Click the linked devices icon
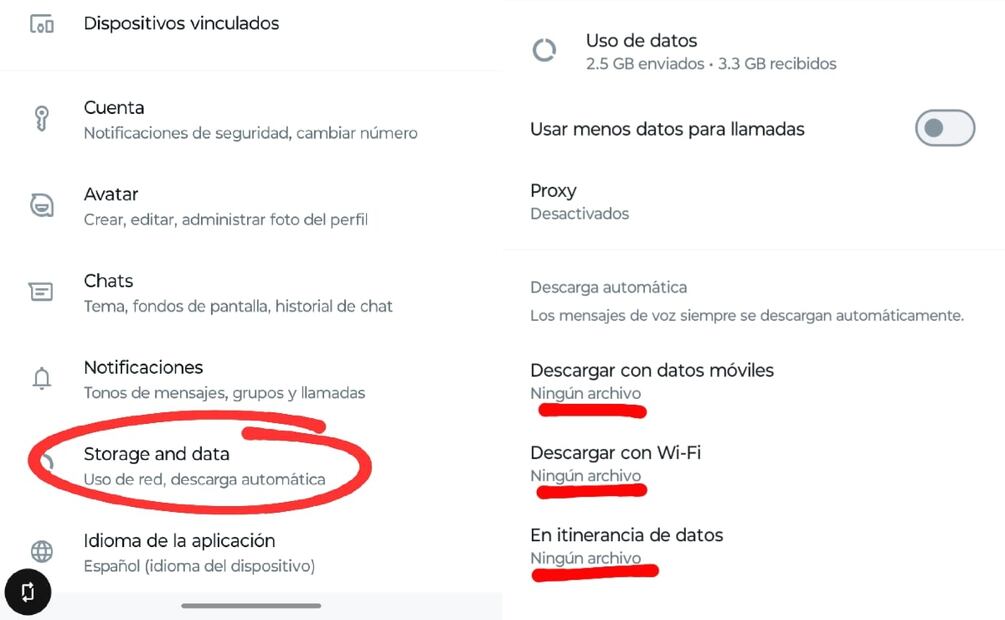The height and width of the screenshot is (620, 1005). (42, 24)
